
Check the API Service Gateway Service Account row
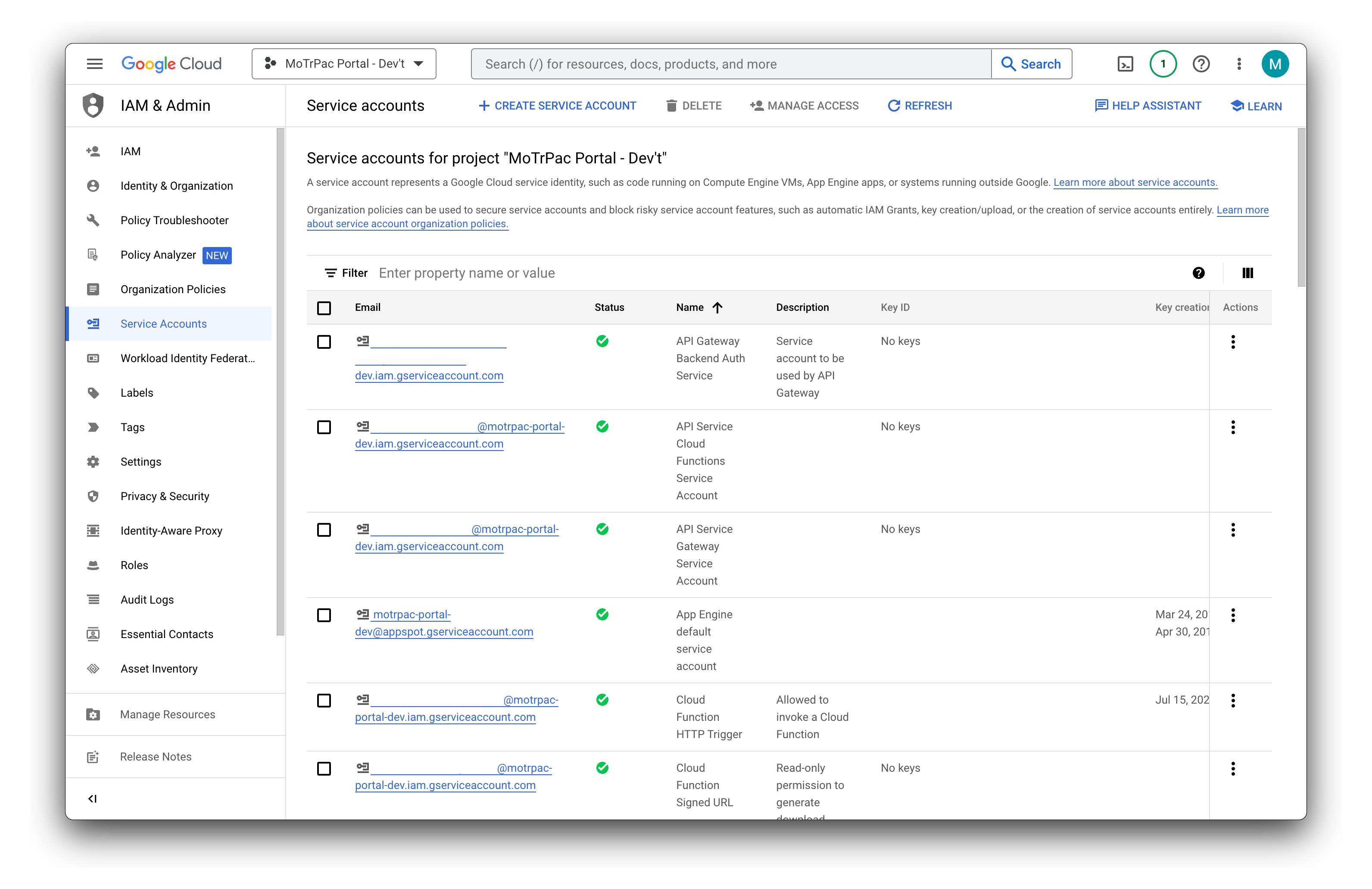point(324,530)
